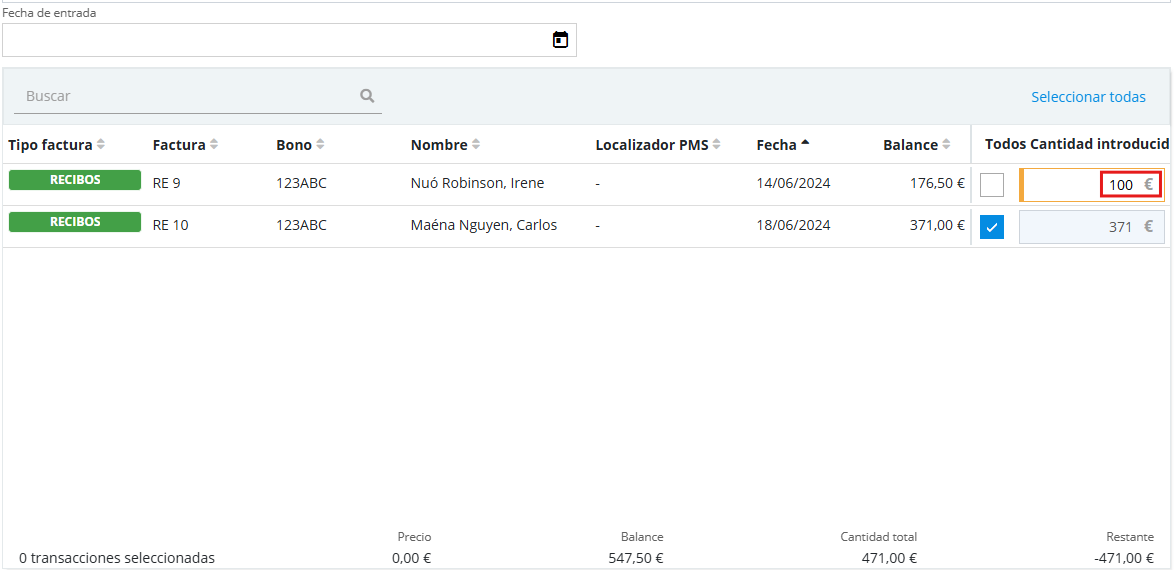Click Seleccionar todas link
This screenshot has width=1176, height=570.
[x=1088, y=97]
